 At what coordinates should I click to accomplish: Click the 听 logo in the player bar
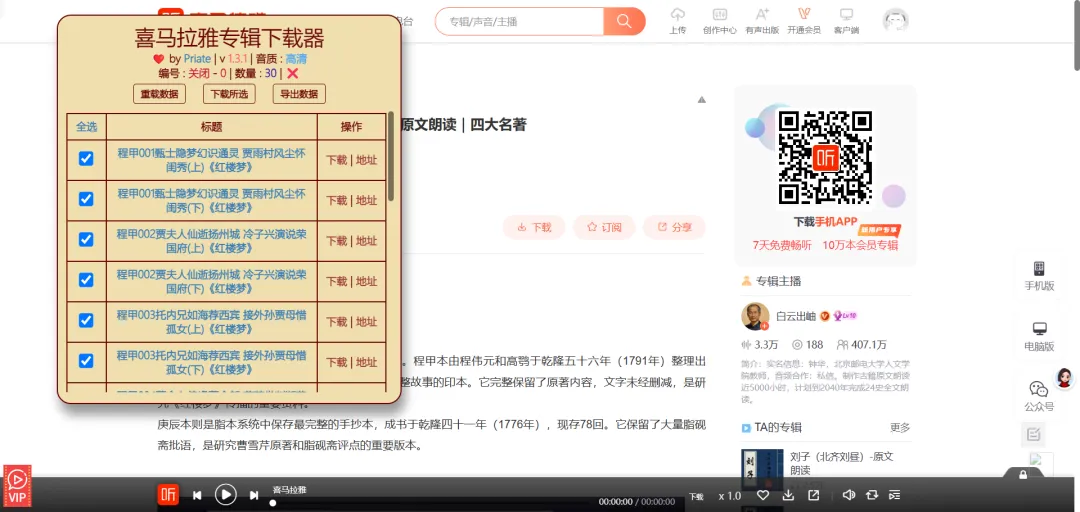tap(168, 495)
